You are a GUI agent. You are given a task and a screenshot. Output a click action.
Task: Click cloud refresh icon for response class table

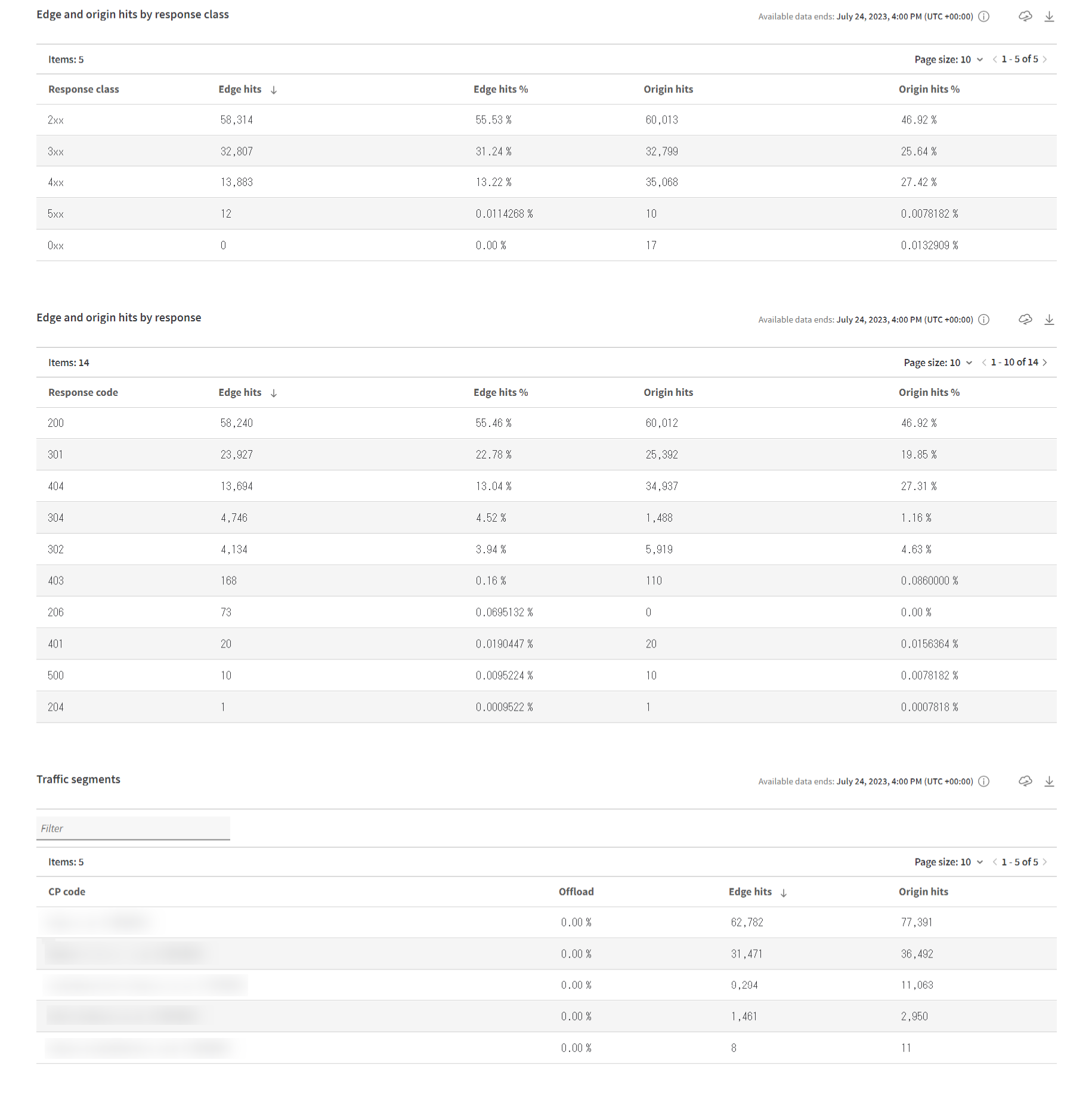[1025, 17]
